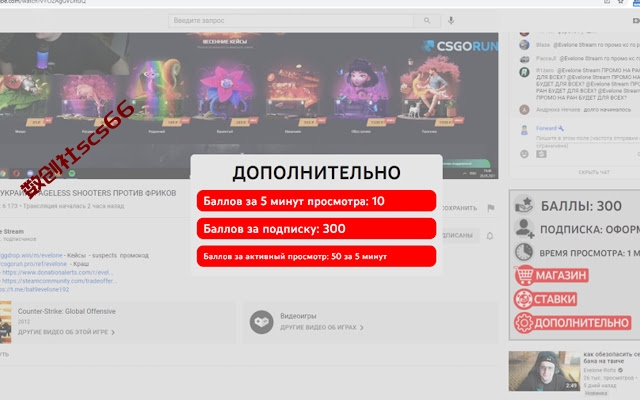
Task: Click Blaze's avatar in the chat
Action: (x=524, y=45)
